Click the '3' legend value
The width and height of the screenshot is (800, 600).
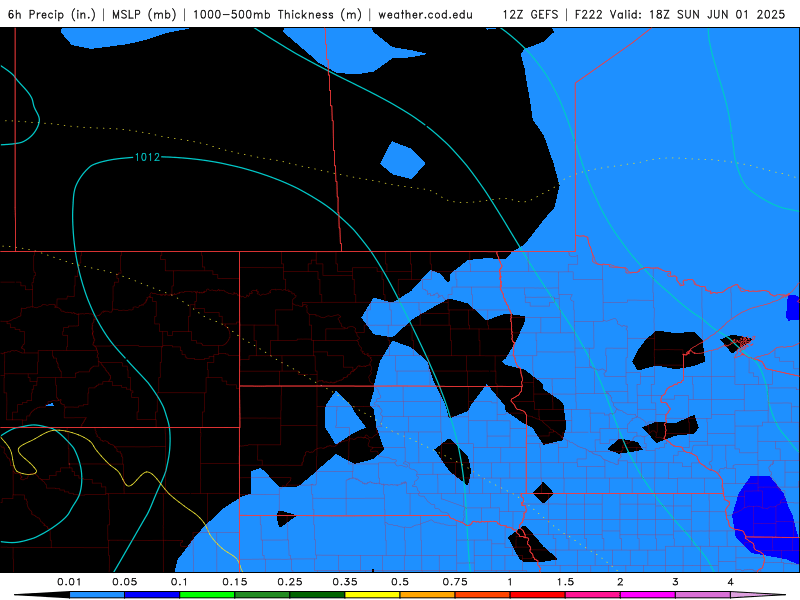coord(675,582)
